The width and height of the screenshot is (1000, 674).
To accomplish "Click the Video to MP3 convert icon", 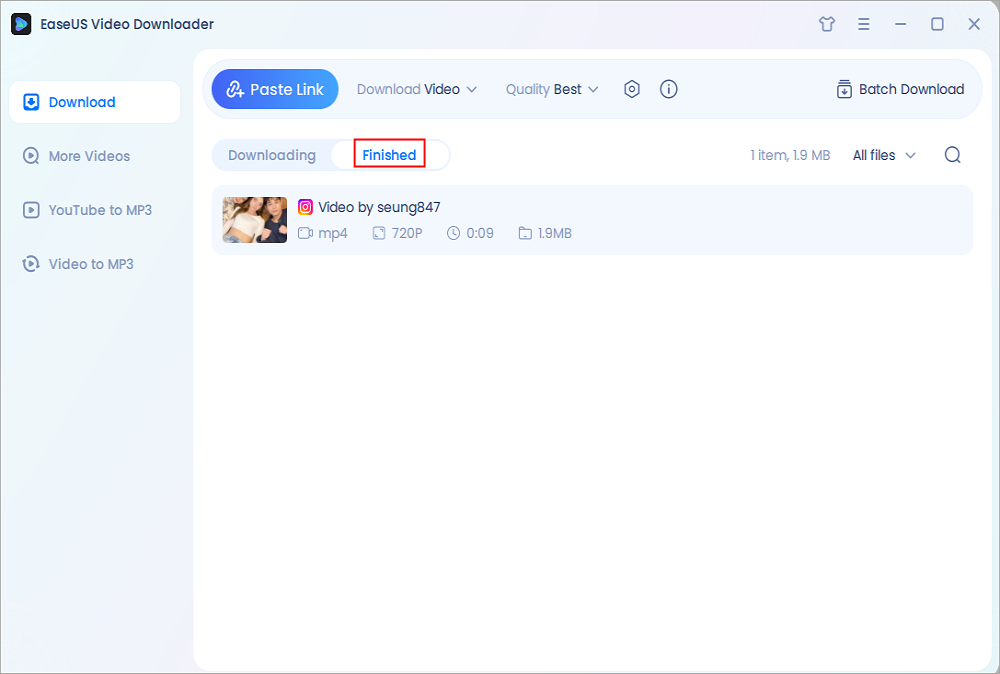I will (31, 264).
